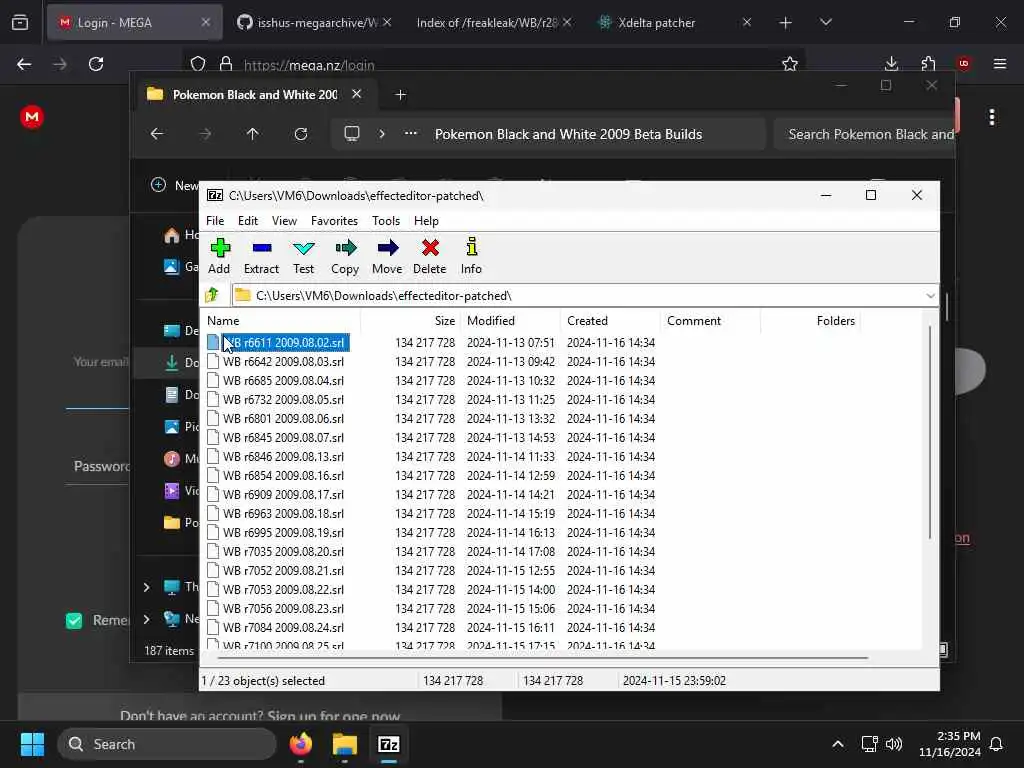1024x768 pixels.
Task: Click the Comment column header
Action: tap(711, 321)
